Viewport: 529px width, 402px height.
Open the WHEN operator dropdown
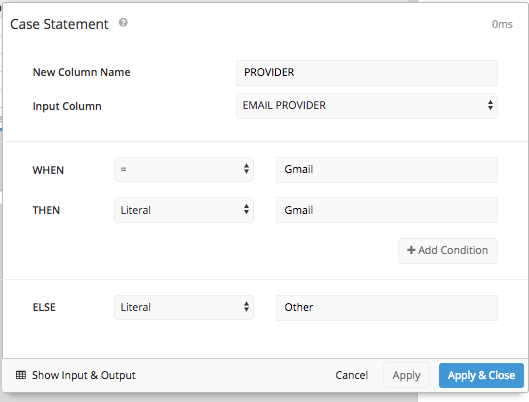(x=184, y=169)
